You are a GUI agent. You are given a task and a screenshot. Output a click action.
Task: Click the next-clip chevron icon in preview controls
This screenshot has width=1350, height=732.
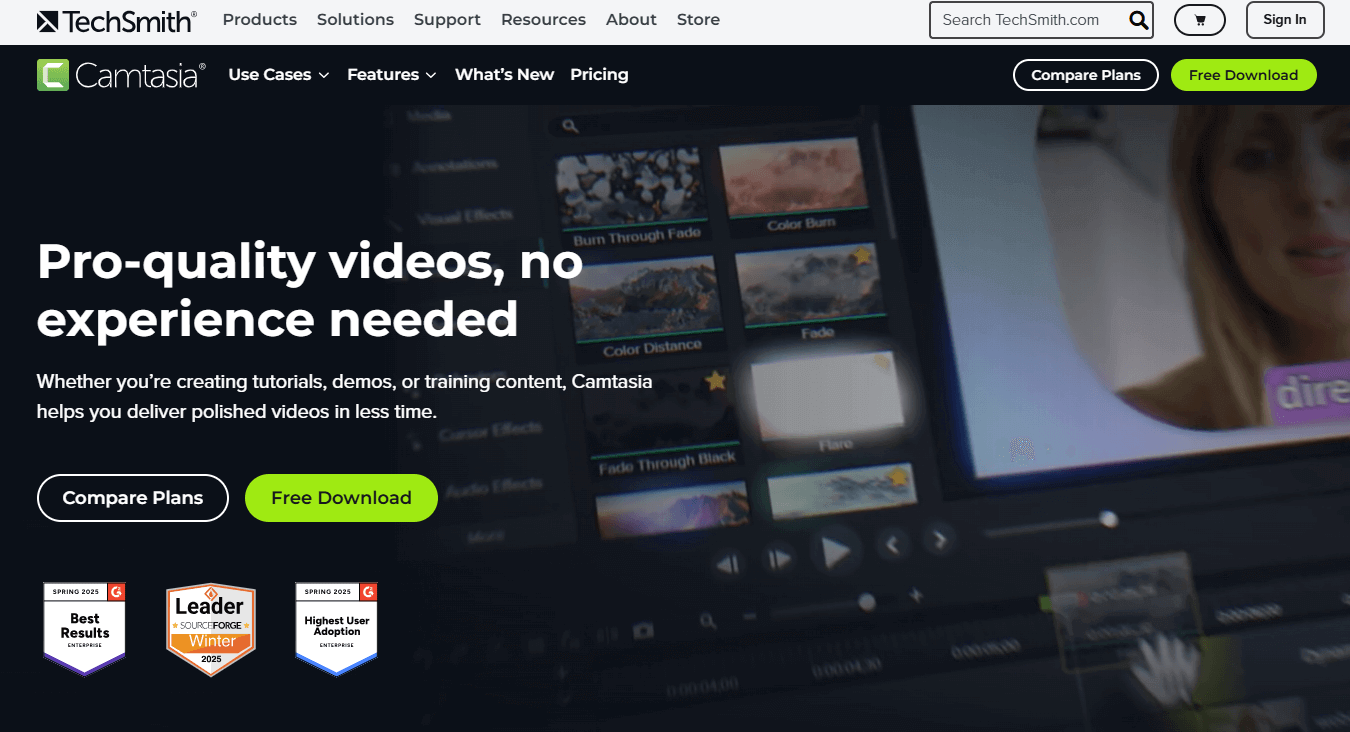coord(938,540)
